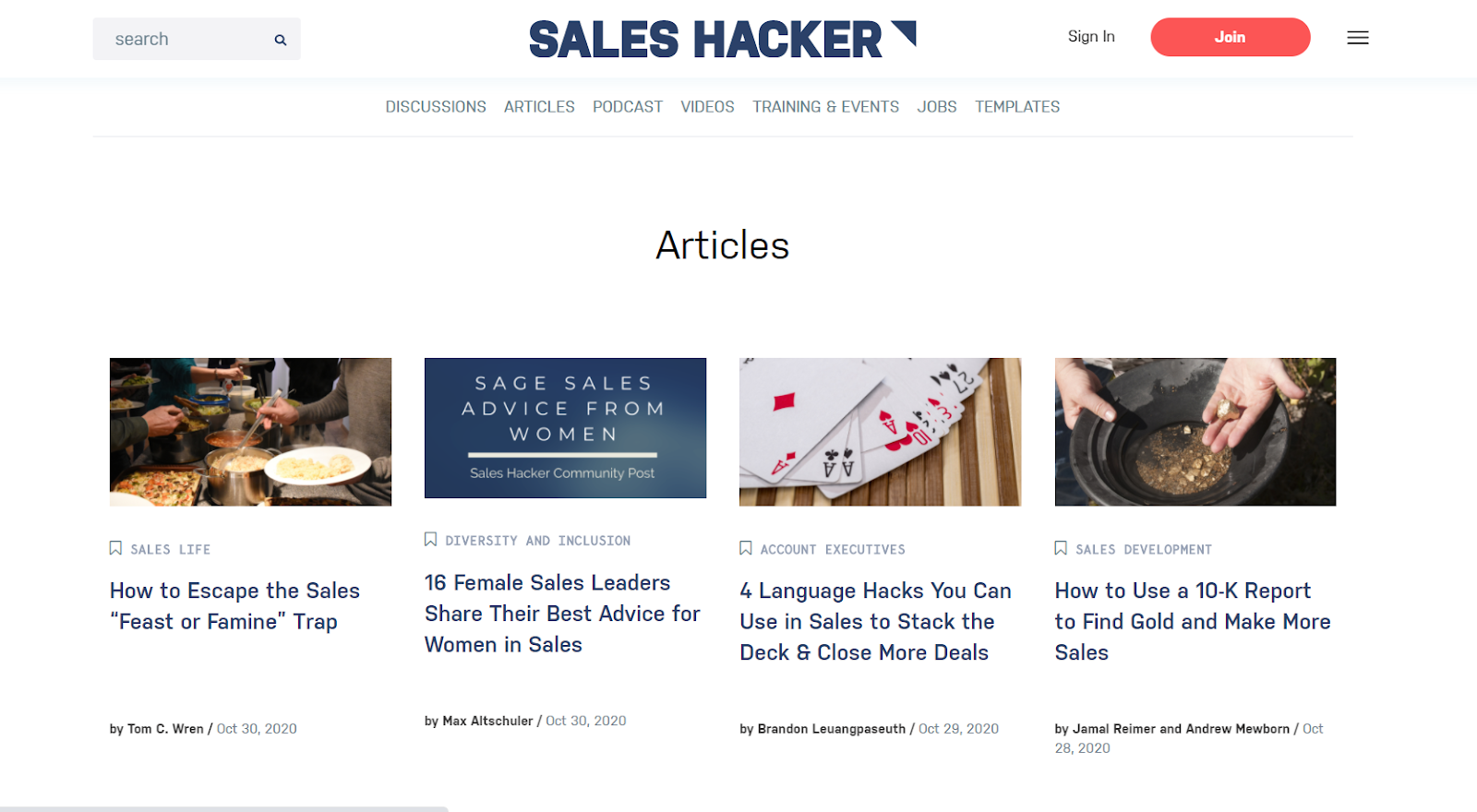Open the 10-K Report article title

pyautogui.click(x=1193, y=621)
